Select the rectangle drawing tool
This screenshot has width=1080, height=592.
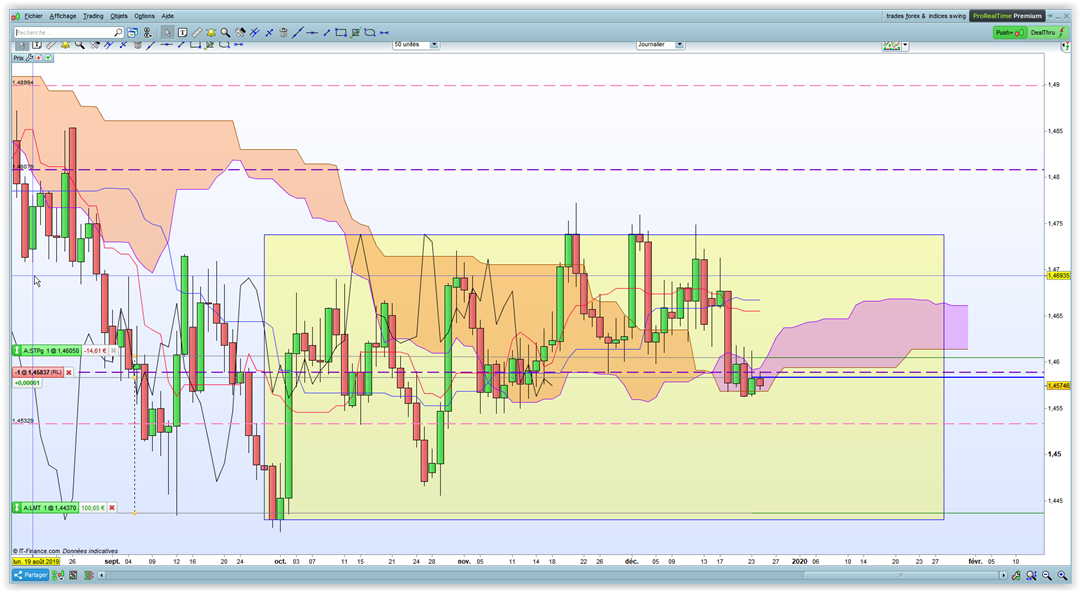[340, 32]
